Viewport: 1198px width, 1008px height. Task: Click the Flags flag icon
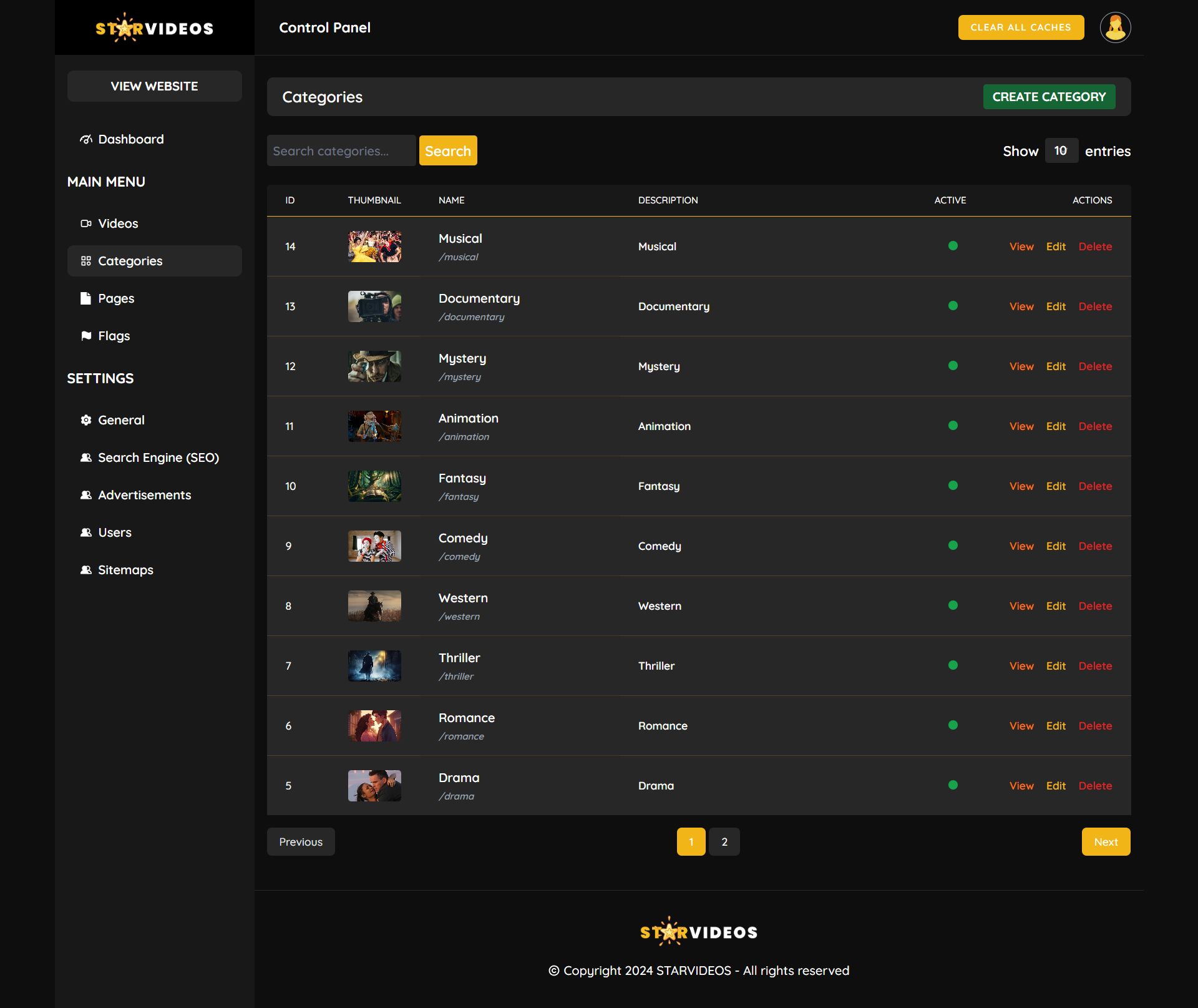coord(86,336)
